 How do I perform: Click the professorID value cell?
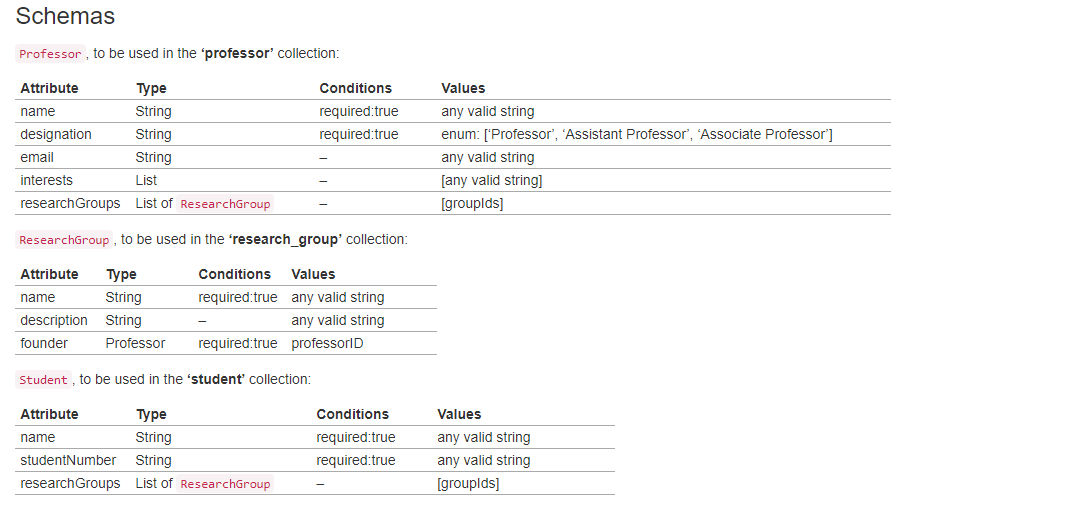(x=327, y=343)
